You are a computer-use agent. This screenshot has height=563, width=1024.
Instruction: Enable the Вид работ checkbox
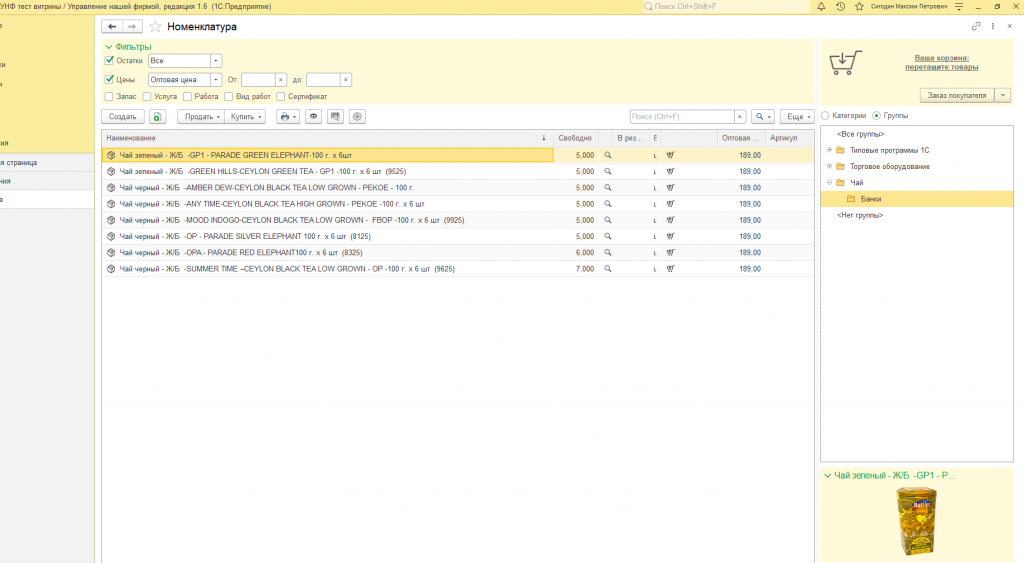click(229, 97)
